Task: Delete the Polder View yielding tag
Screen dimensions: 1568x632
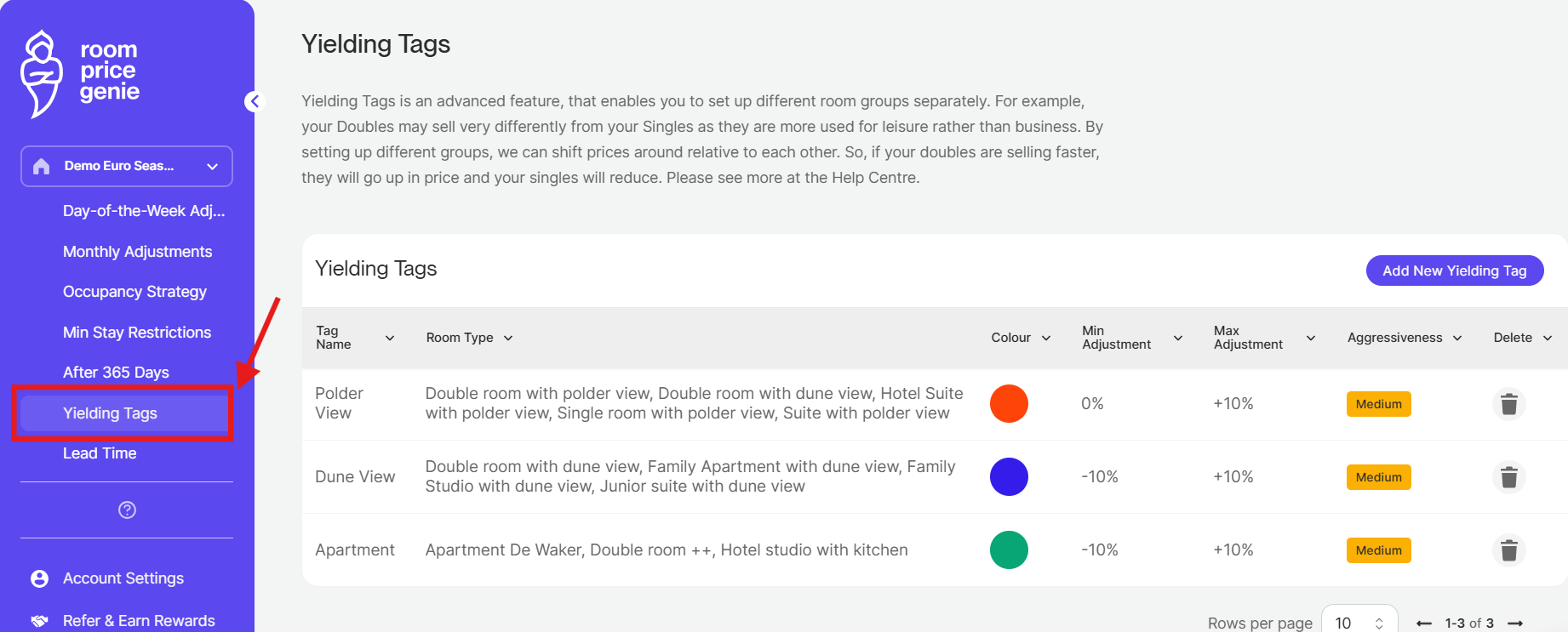Action: tap(1508, 404)
